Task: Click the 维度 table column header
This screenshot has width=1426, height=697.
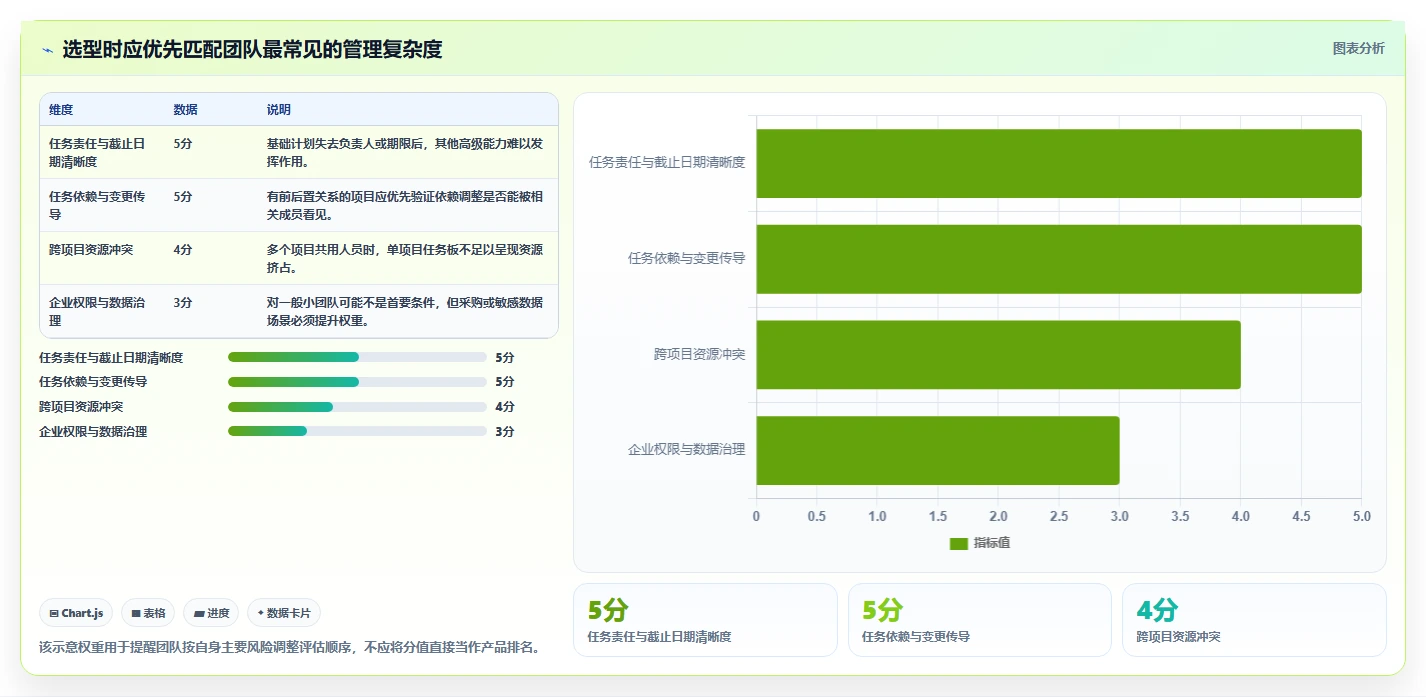Action: click(x=61, y=110)
